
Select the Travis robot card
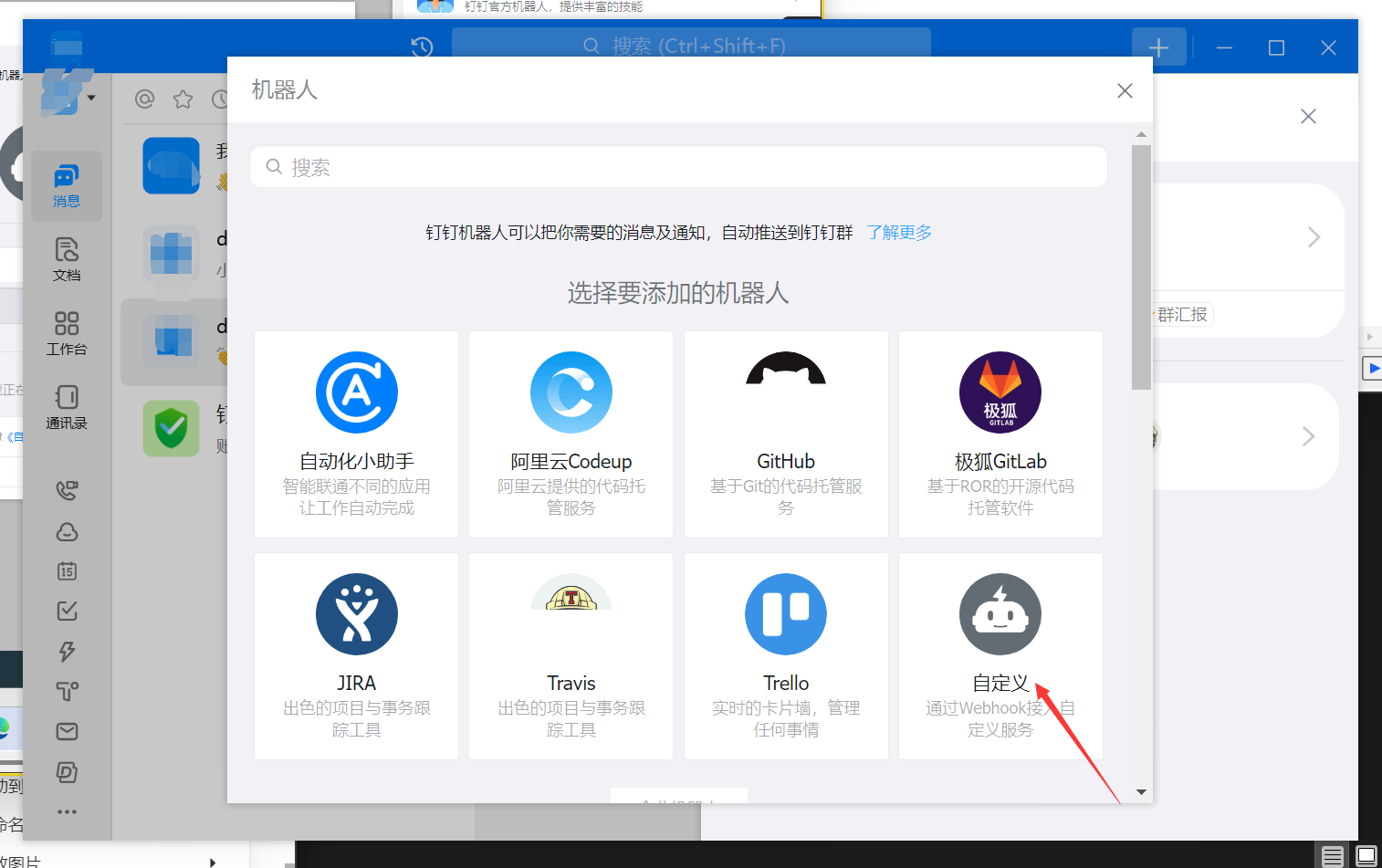click(571, 656)
